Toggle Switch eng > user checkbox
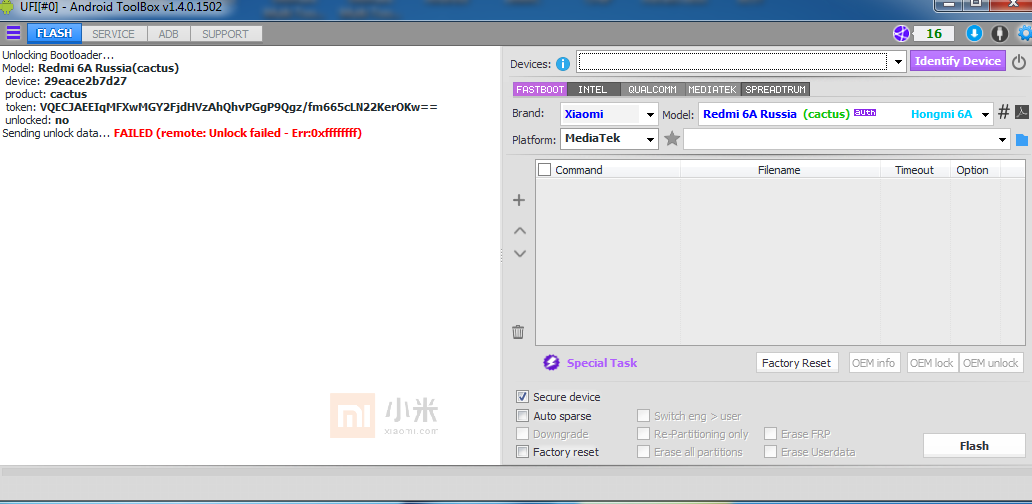1032x504 pixels. click(643, 416)
